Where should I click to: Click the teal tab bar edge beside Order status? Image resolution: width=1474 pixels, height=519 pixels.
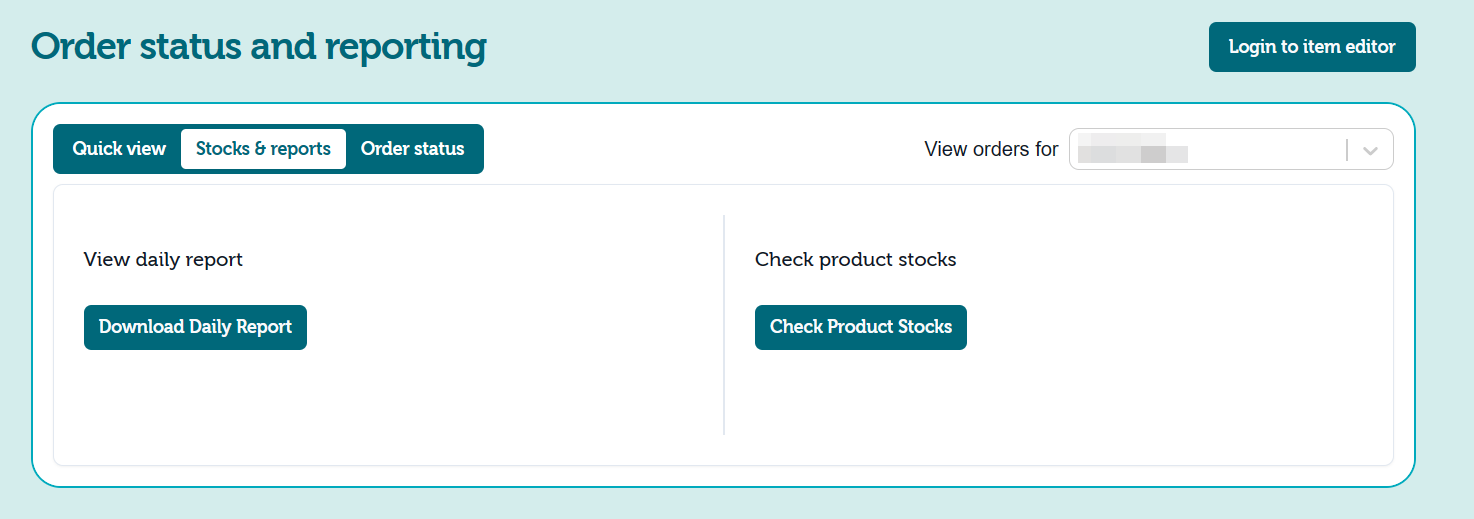[481, 149]
